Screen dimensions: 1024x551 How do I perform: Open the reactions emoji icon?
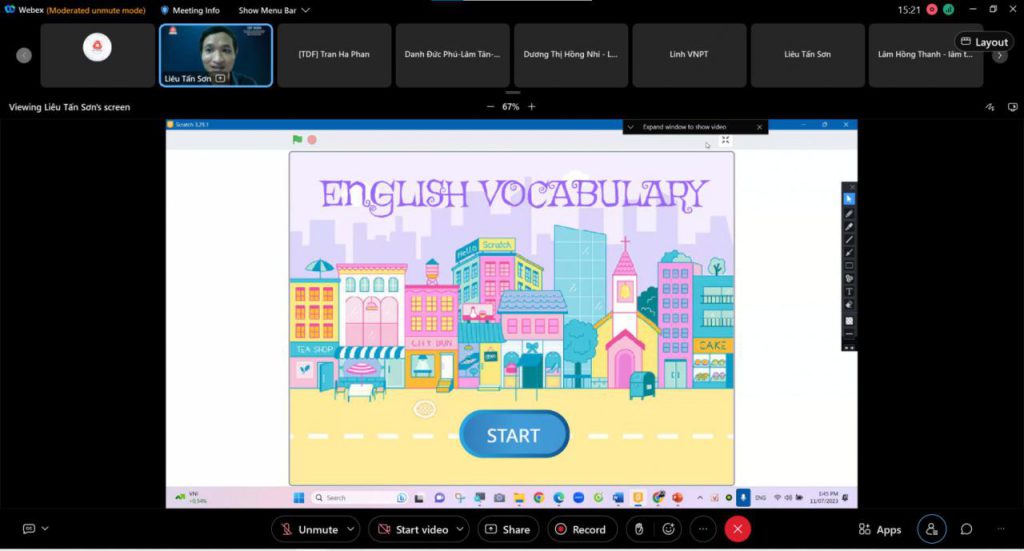pos(668,529)
